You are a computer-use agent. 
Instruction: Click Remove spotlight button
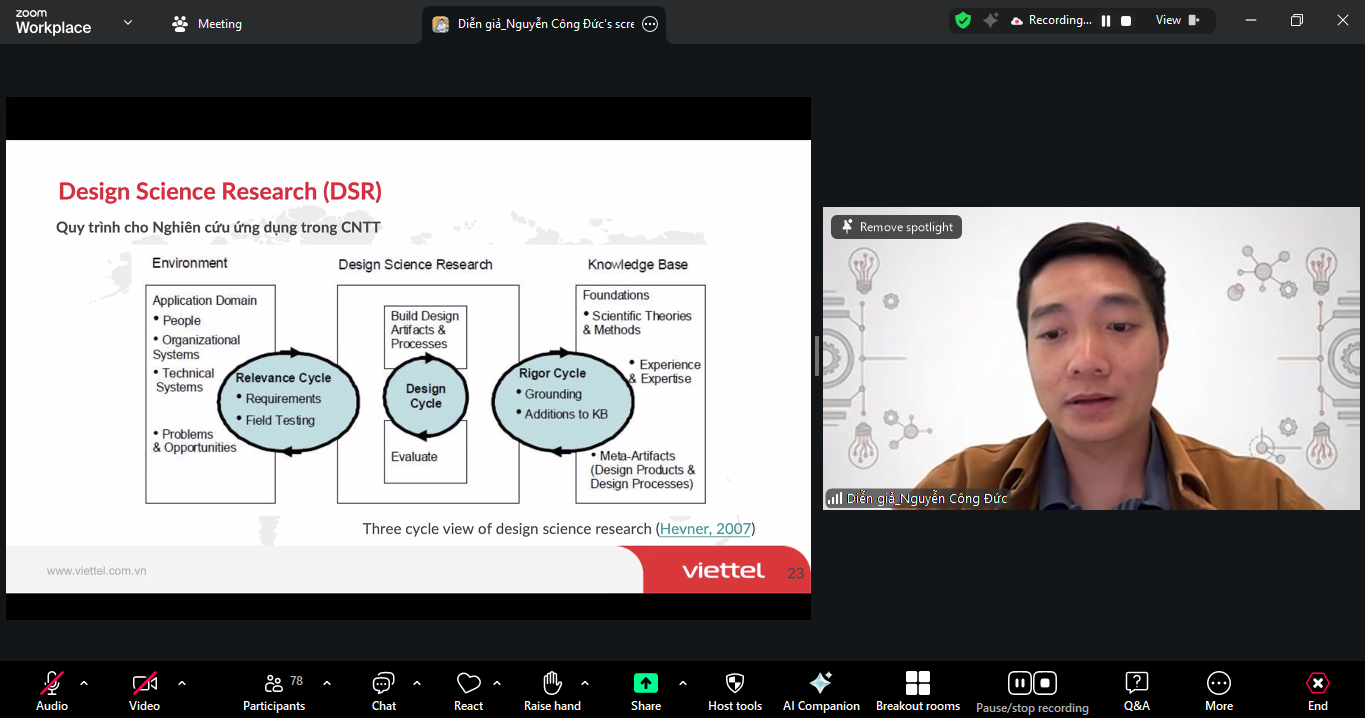click(897, 227)
